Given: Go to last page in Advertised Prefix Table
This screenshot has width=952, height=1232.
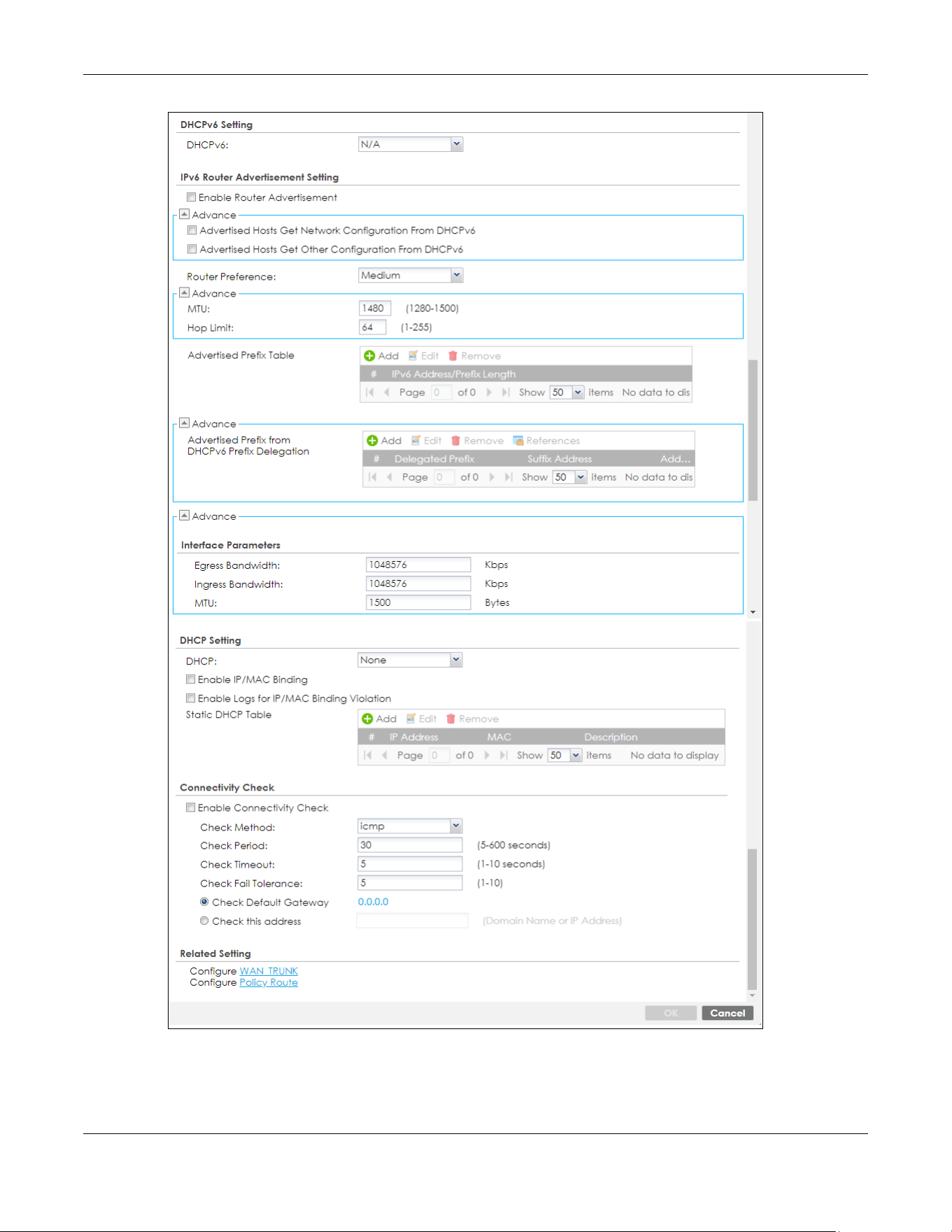Looking at the screenshot, I should [505, 392].
